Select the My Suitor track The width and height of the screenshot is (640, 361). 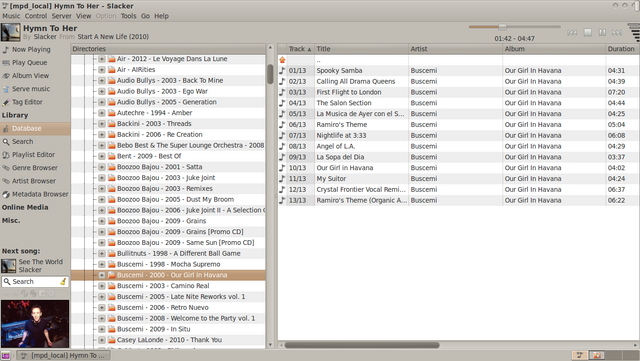coord(458,179)
